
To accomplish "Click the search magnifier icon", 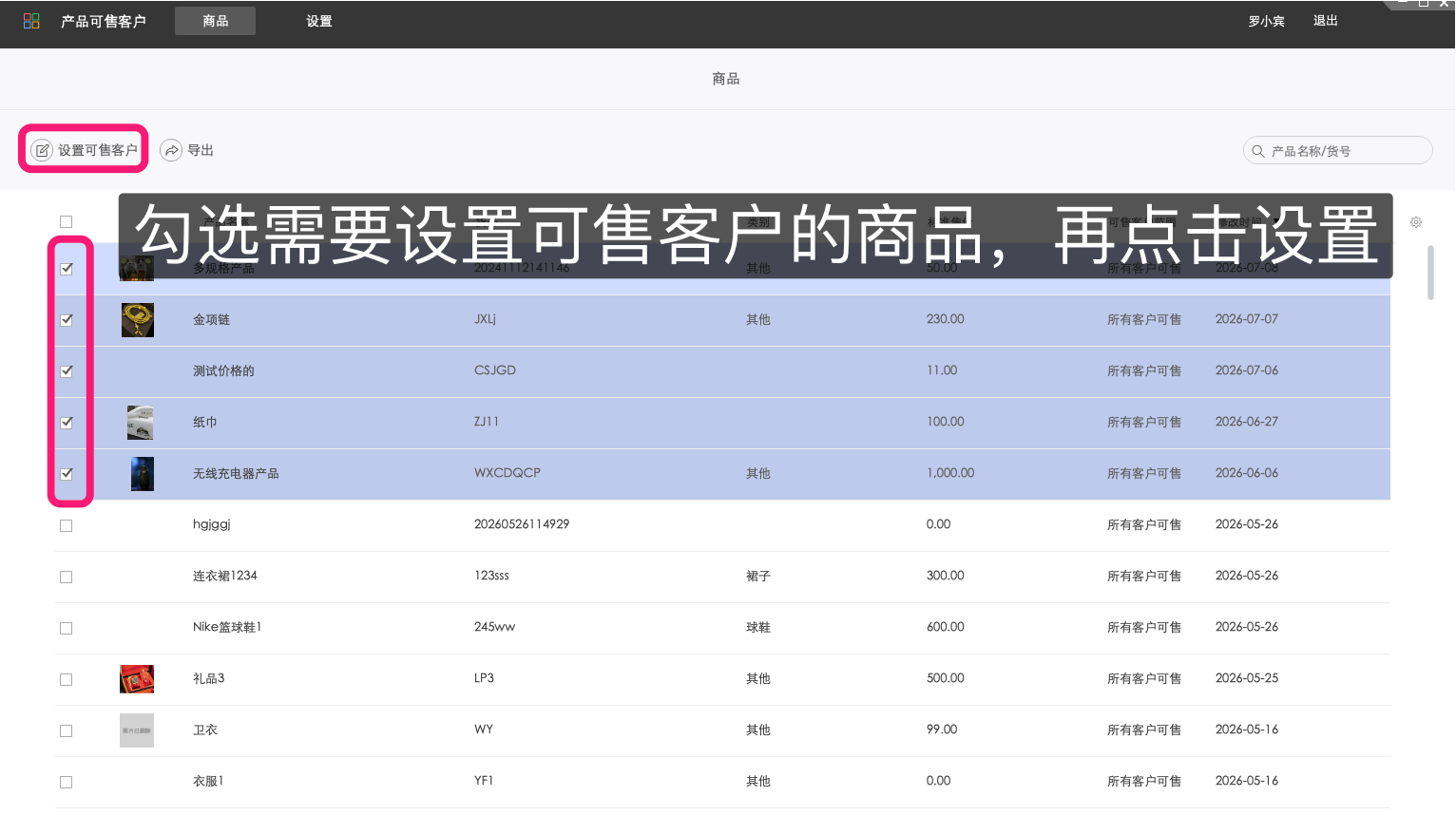I will pyautogui.click(x=1258, y=151).
